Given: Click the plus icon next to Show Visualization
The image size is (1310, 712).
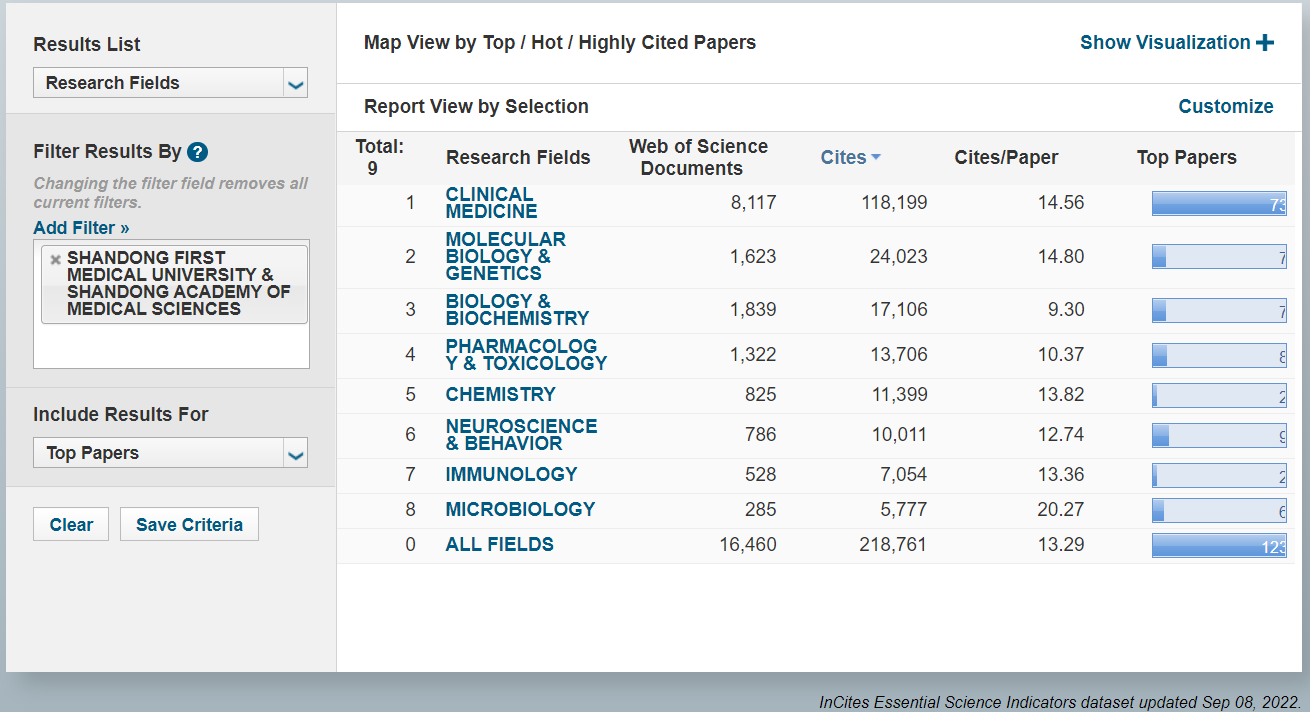Looking at the screenshot, I should (1265, 43).
